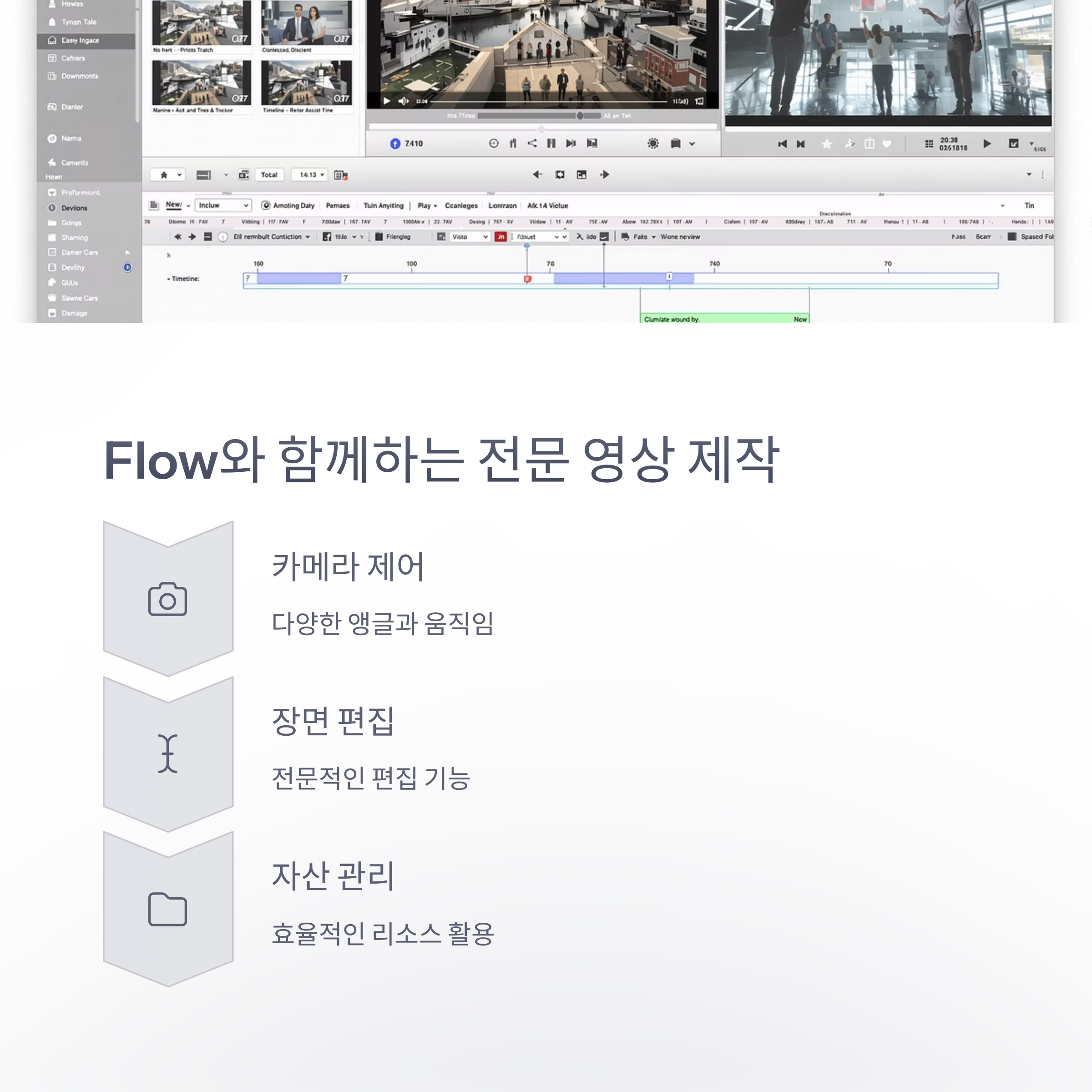
Task: Toggle the blue indicator next to Devilhy
Action: [128, 268]
